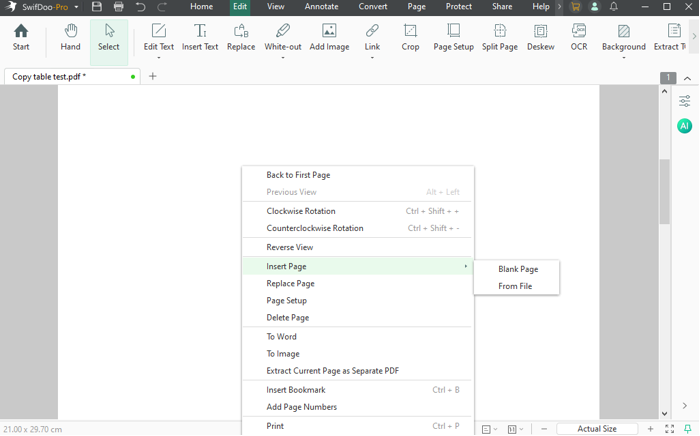
Task: Open the Protect tab
Action: tap(458, 7)
